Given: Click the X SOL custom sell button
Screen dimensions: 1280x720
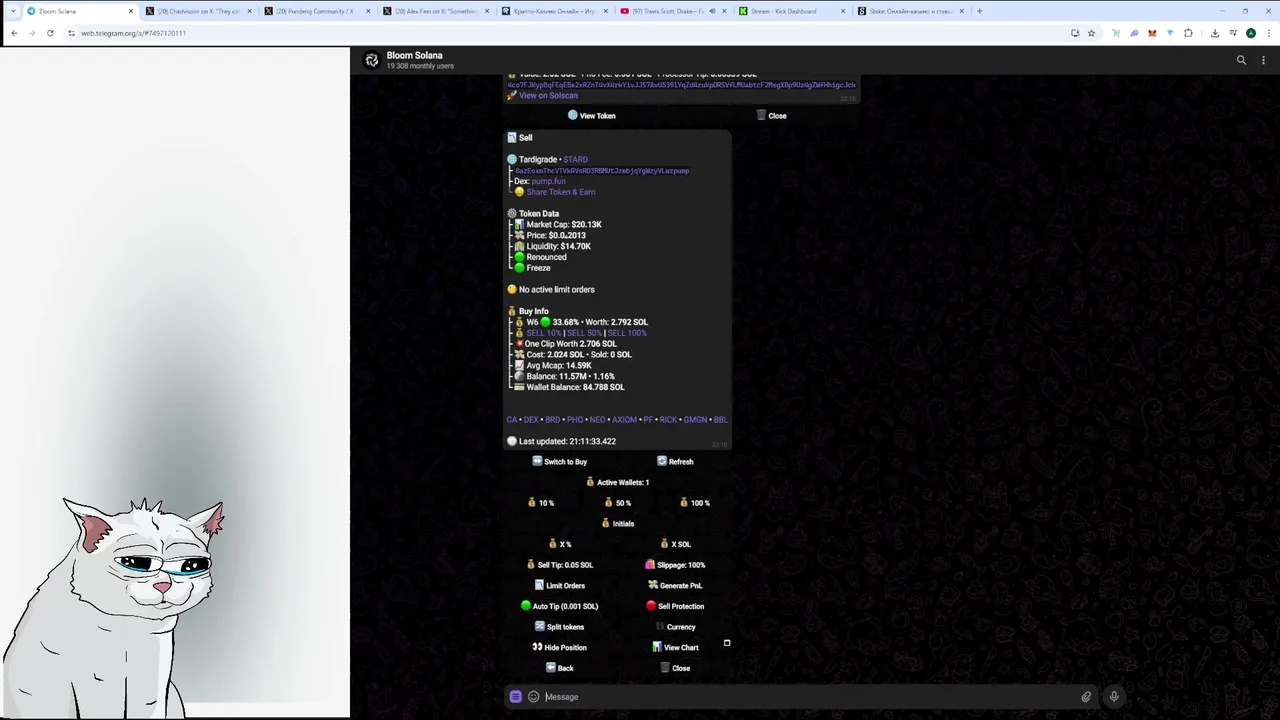Looking at the screenshot, I should [x=675, y=544].
